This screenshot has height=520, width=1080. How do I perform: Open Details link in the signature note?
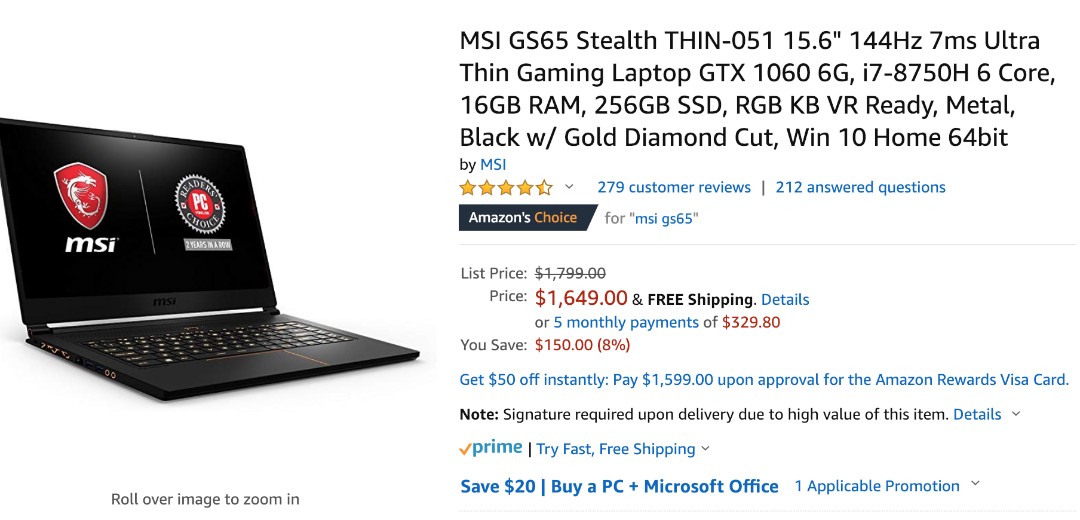[x=977, y=414]
